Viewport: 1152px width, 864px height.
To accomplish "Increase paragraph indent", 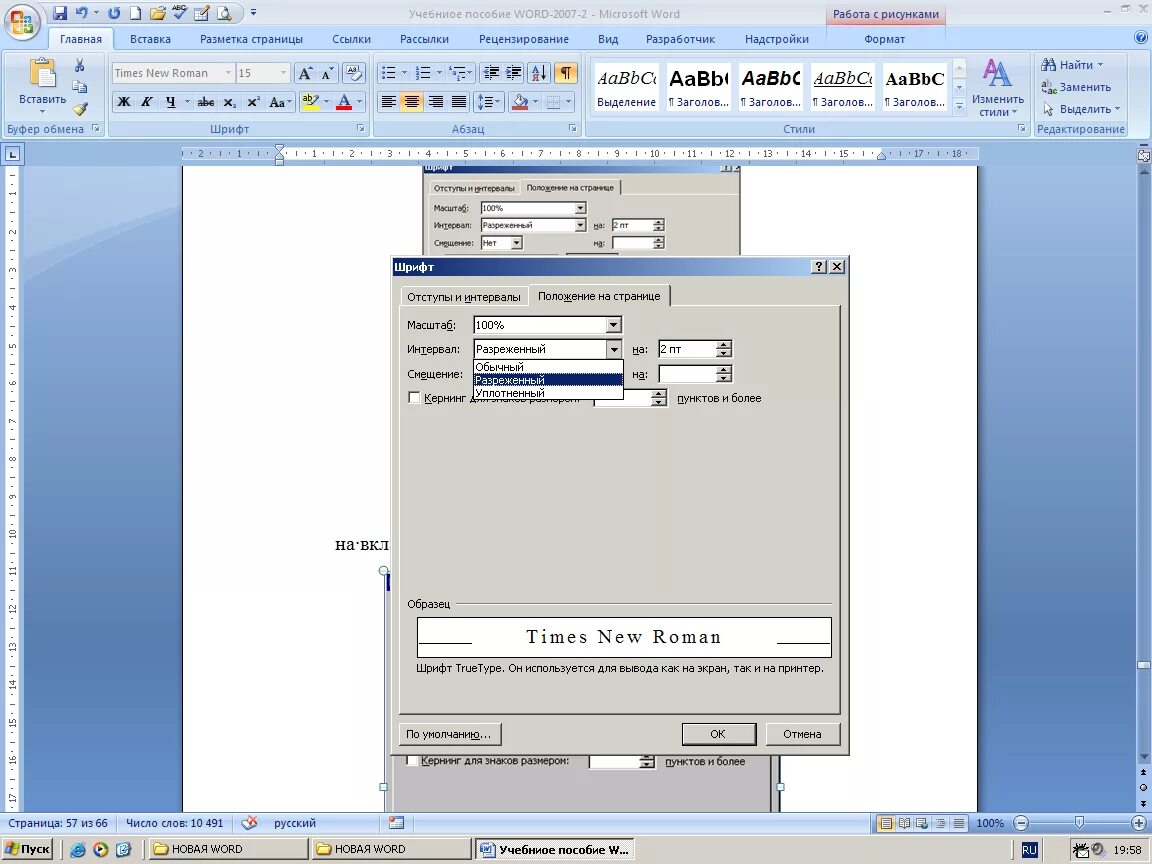I will pyautogui.click(x=514, y=73).
